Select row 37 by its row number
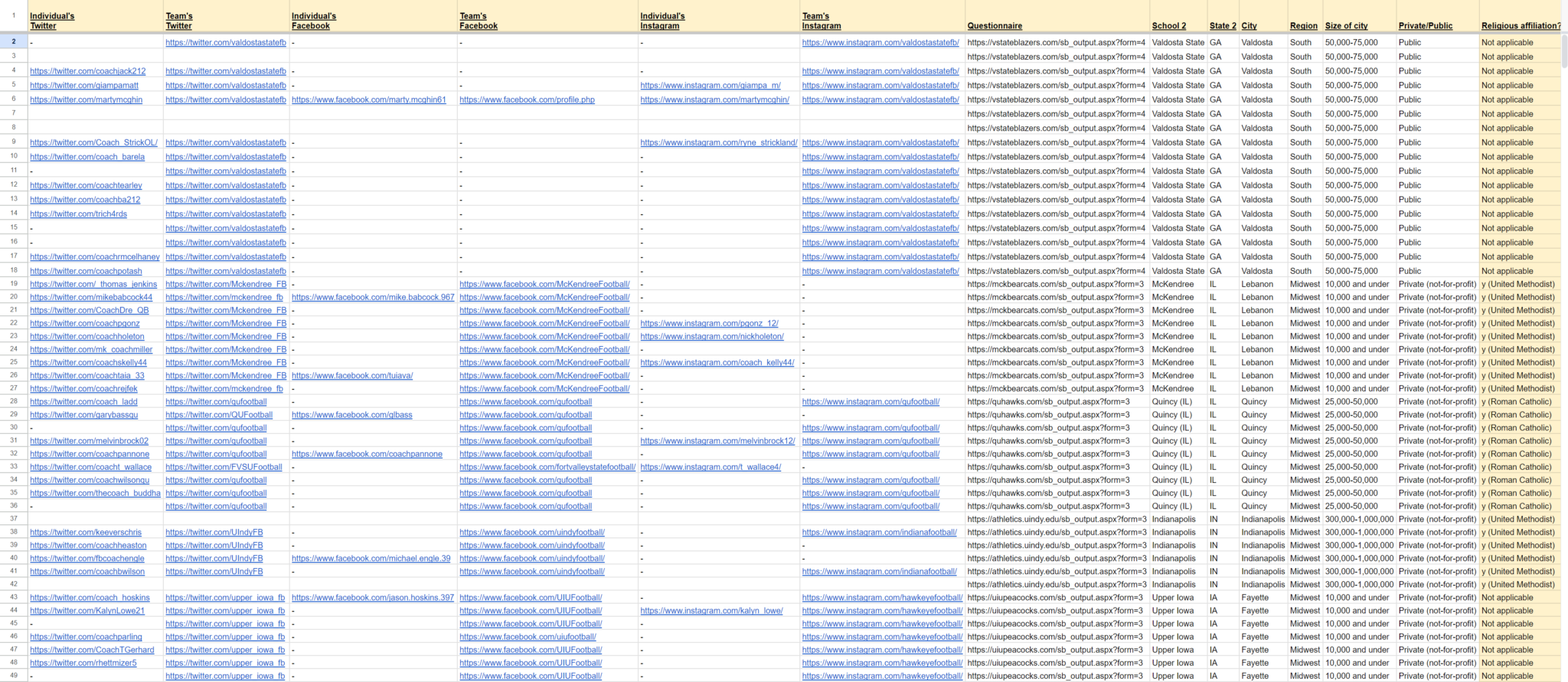The width and height of the screenshot is (1568, 682). pos(14,519)
